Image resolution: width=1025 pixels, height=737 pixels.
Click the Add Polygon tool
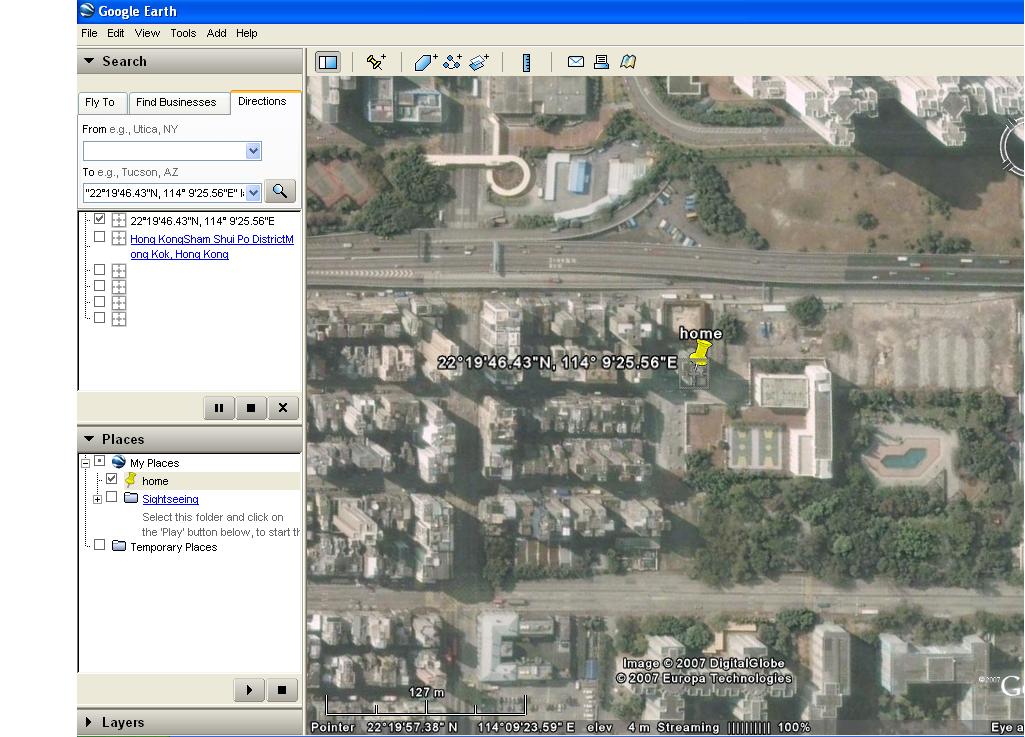tap(425, 62)
